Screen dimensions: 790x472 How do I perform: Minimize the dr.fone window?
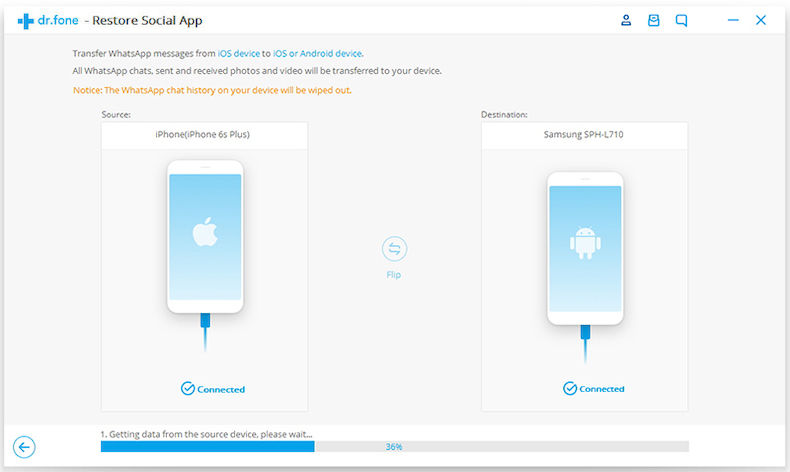733,20
